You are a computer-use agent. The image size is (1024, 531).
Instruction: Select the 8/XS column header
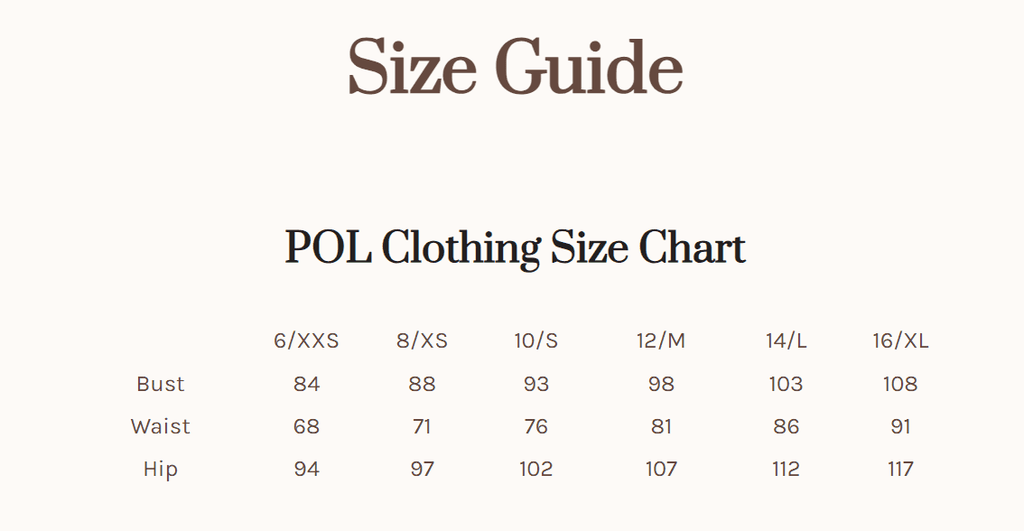(x=422, y=341)
